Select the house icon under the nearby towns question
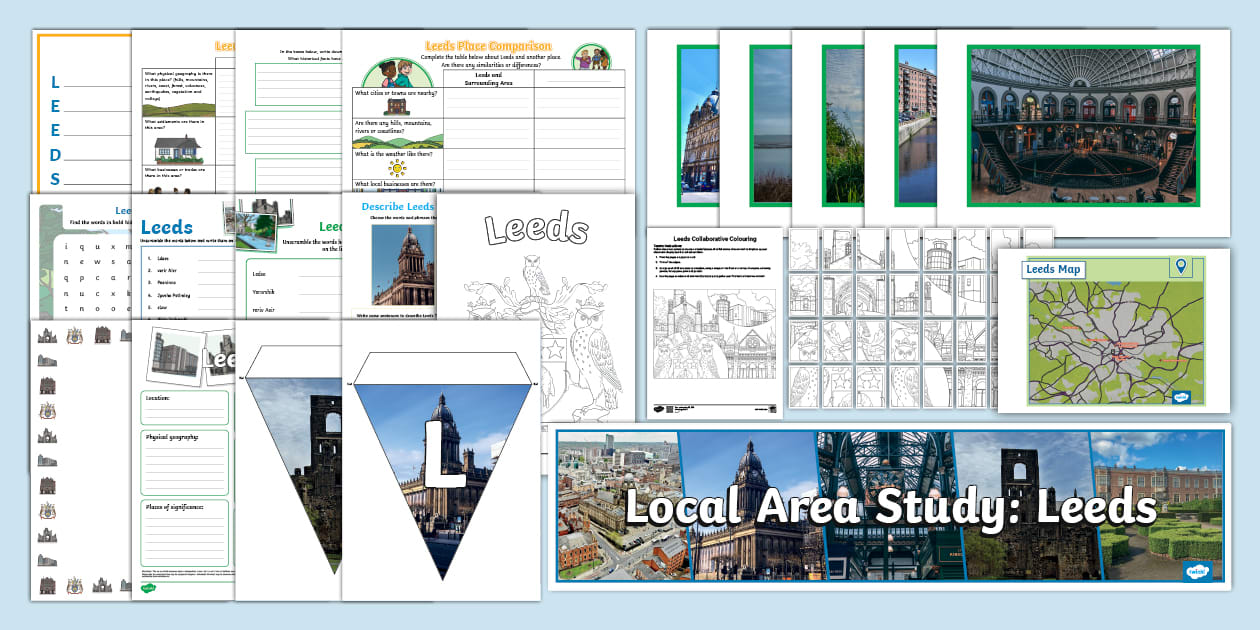1260x630 pixels. pos(396,105)
